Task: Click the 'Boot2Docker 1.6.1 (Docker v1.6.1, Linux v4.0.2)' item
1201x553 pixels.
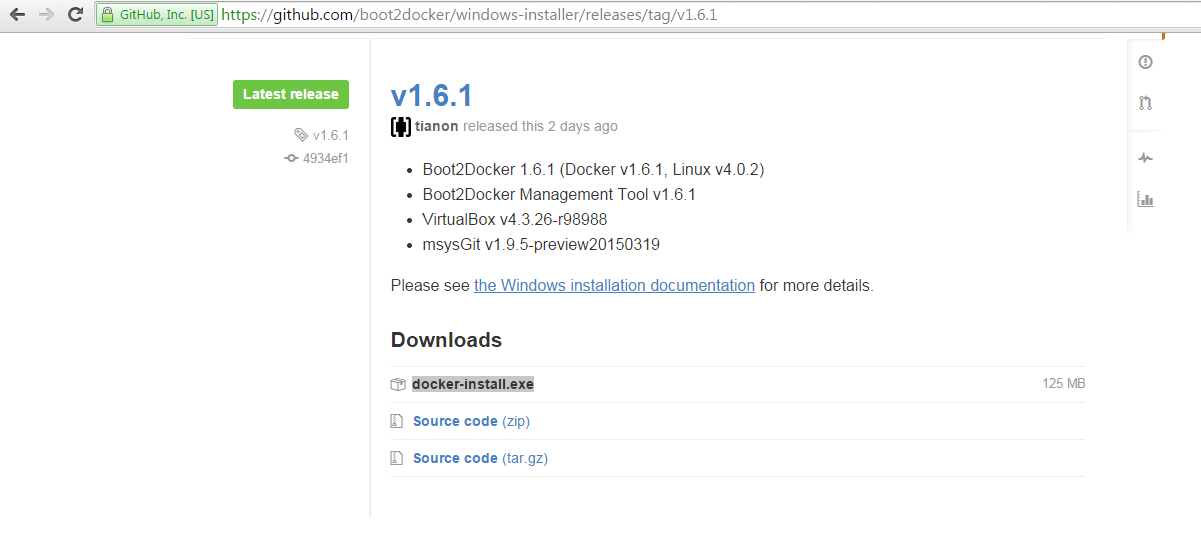Action: (593, 170)
